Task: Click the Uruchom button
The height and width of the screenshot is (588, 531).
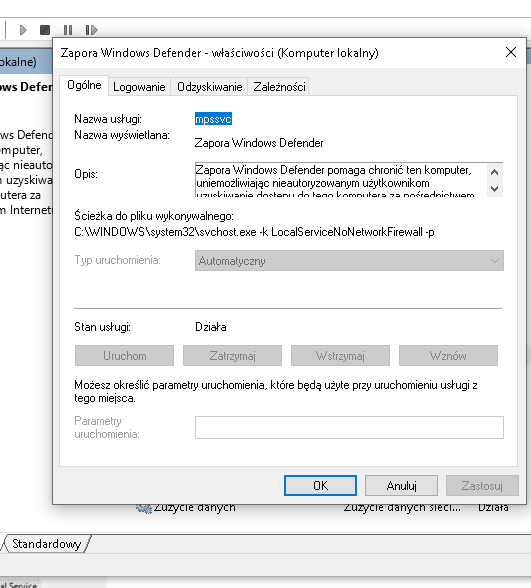Action: coord(124,356)
